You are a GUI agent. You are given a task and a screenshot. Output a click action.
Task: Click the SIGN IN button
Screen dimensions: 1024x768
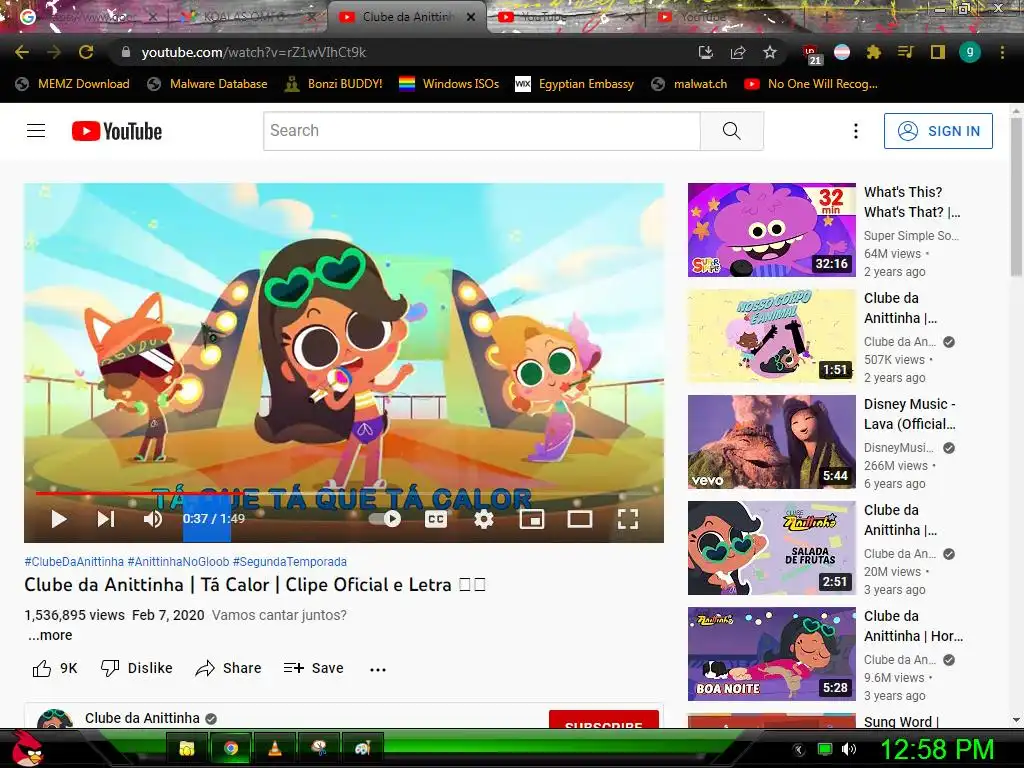point(938,131)
